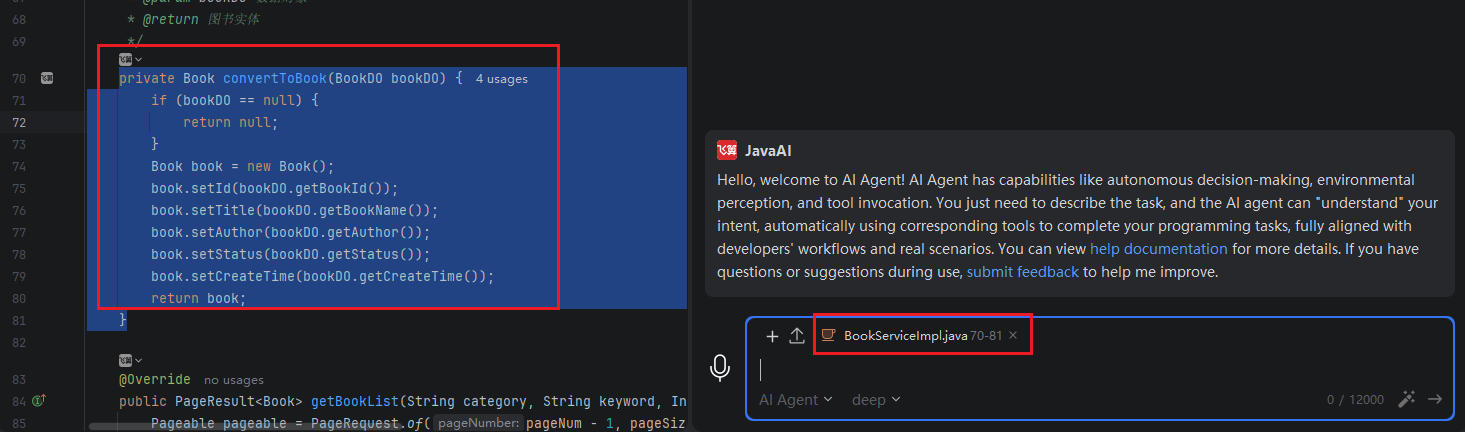
Task: Click the '0 / 12000' character counter
Action: click(1355, 399)
